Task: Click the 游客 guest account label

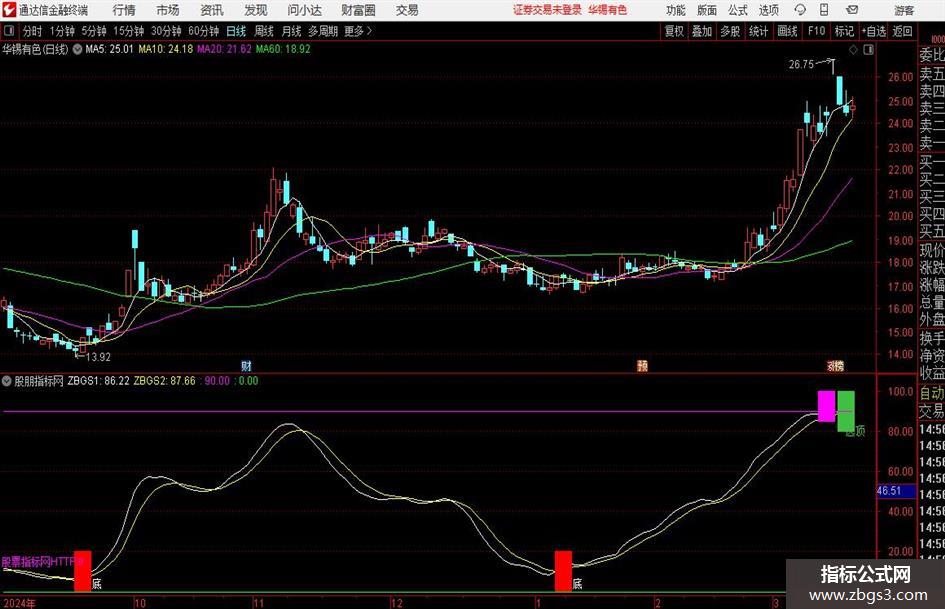Action: 903,10
